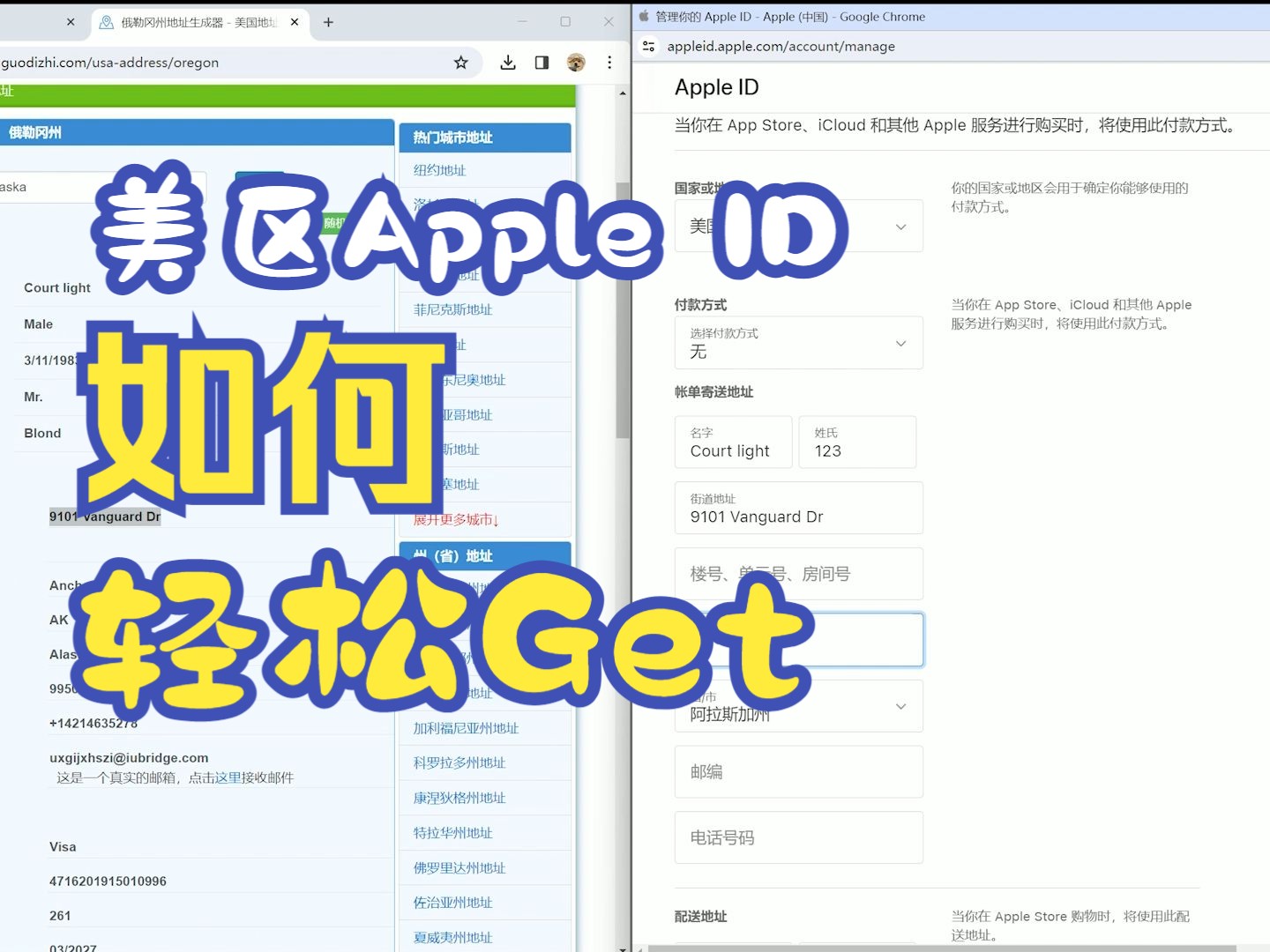Viewport: 1270px width, 952px height.
Task: Open Chrome downloads icon
Action: coord(508,63)
